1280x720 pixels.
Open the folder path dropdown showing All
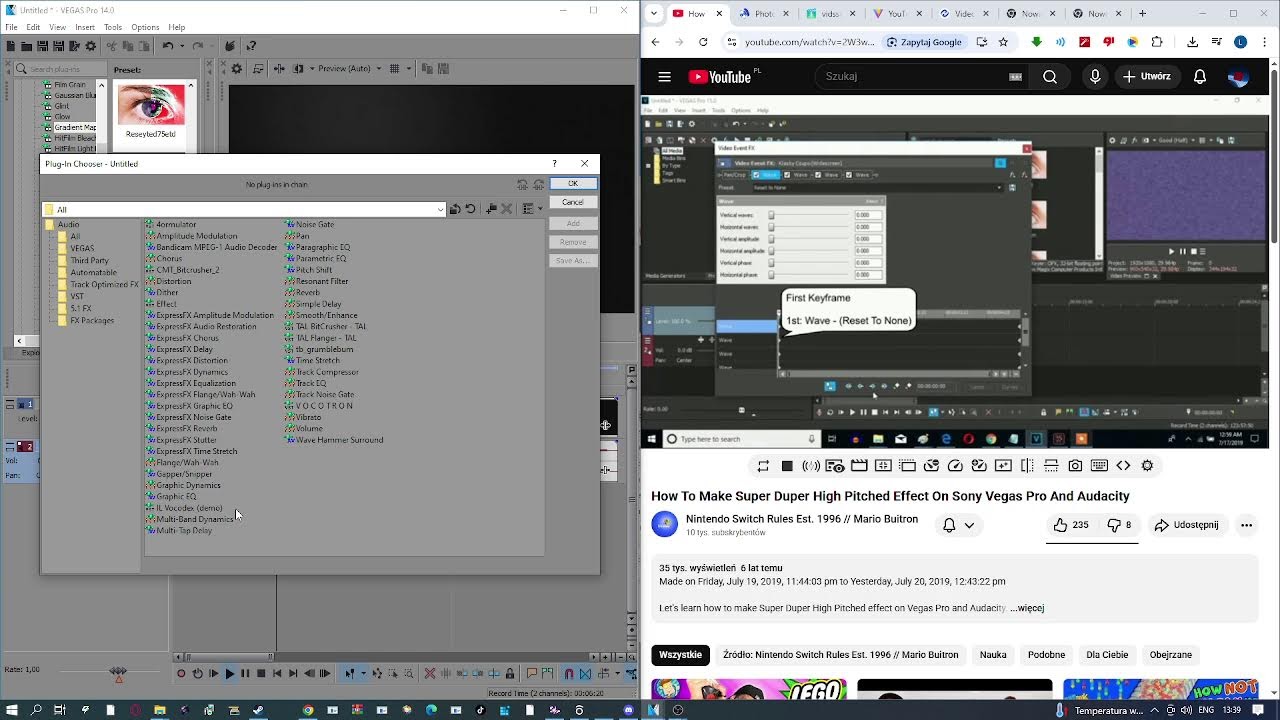[x=440, y=210]
